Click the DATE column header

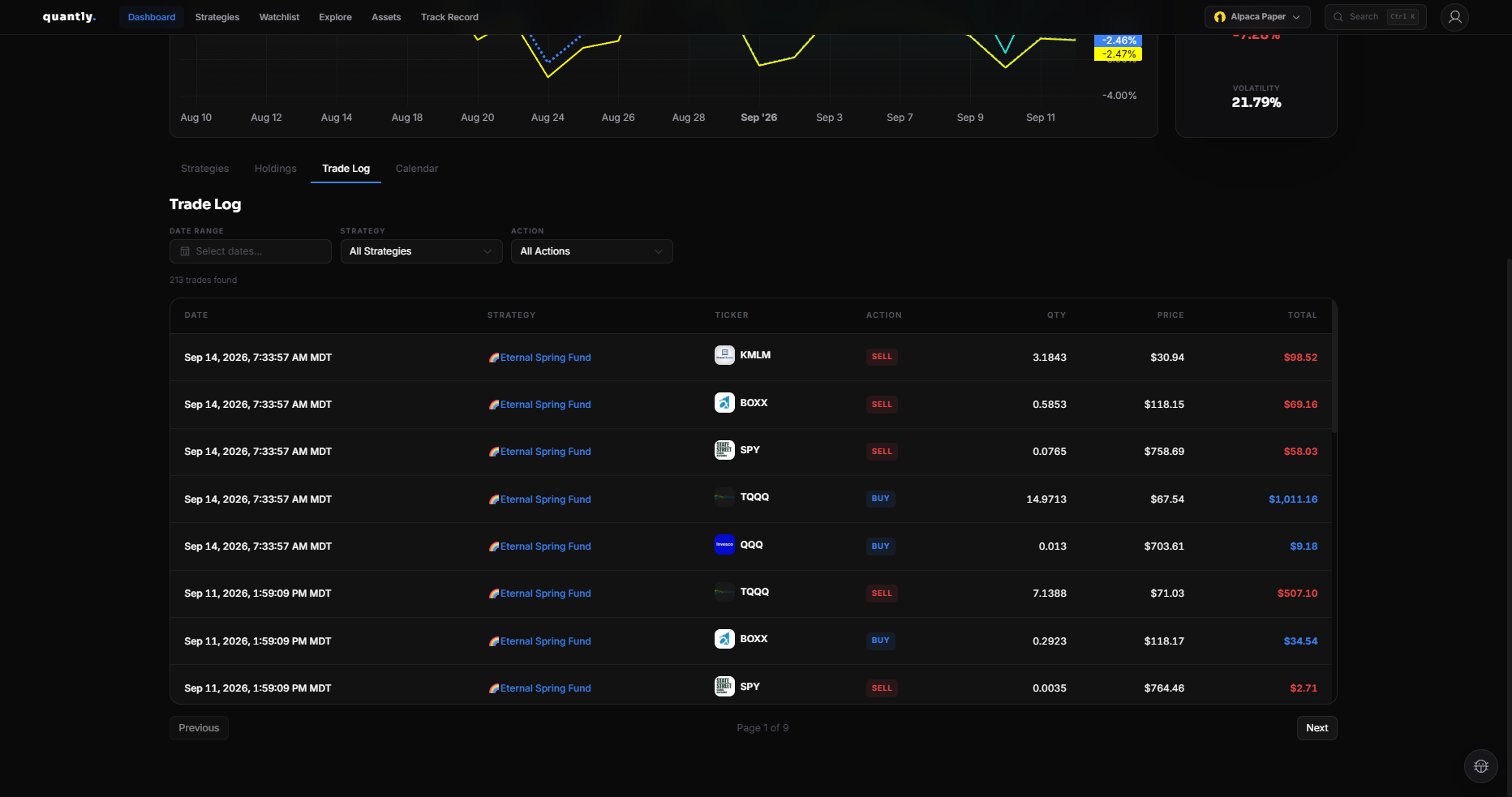coord(196,315)
